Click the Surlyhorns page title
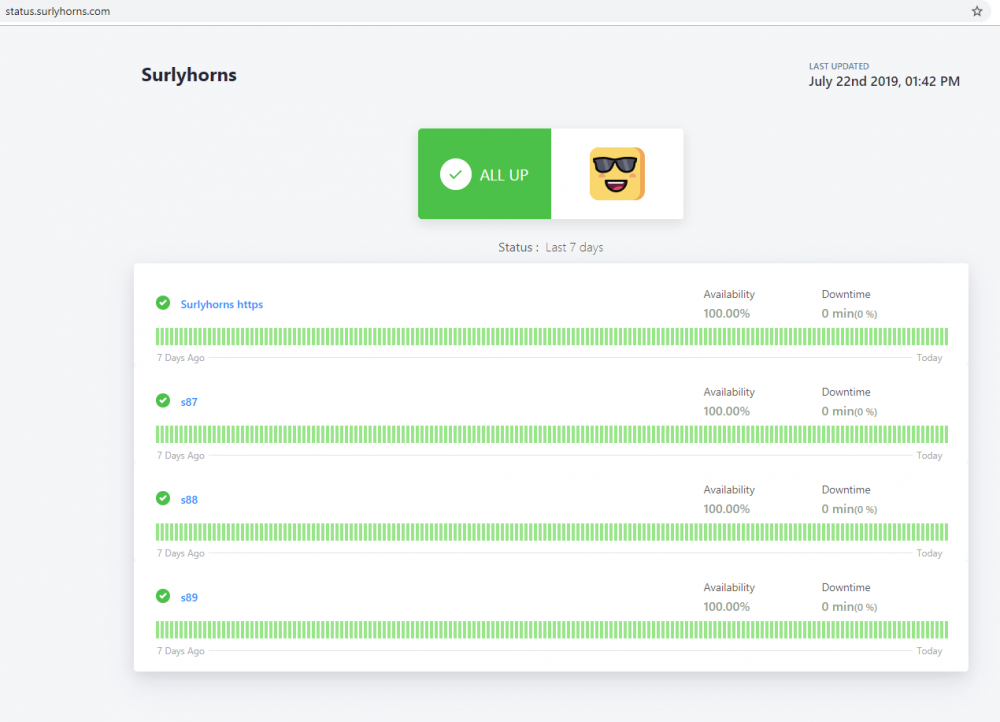 click(x=189, y=75)
